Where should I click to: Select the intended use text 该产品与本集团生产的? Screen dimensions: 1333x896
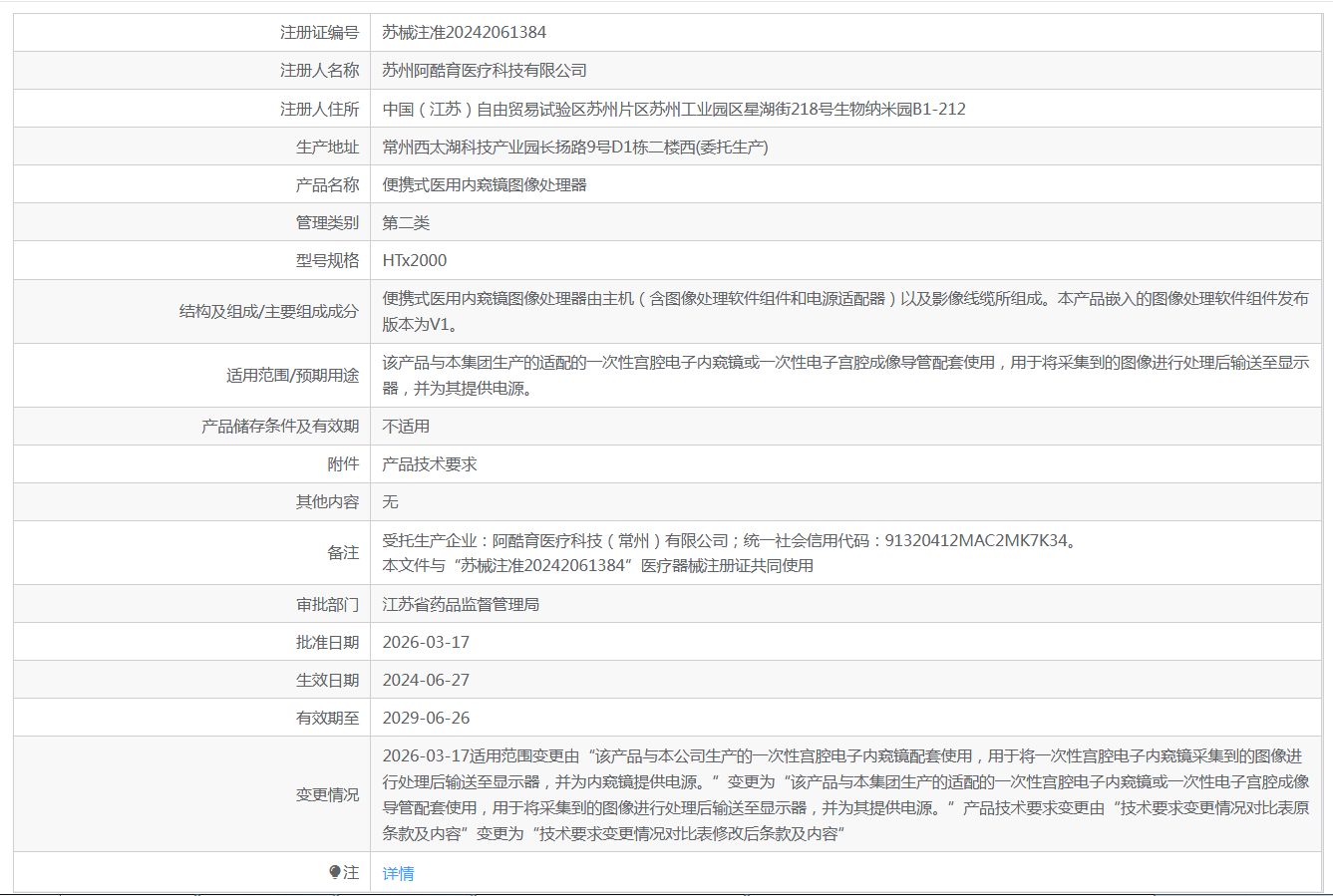click(845, 375)
